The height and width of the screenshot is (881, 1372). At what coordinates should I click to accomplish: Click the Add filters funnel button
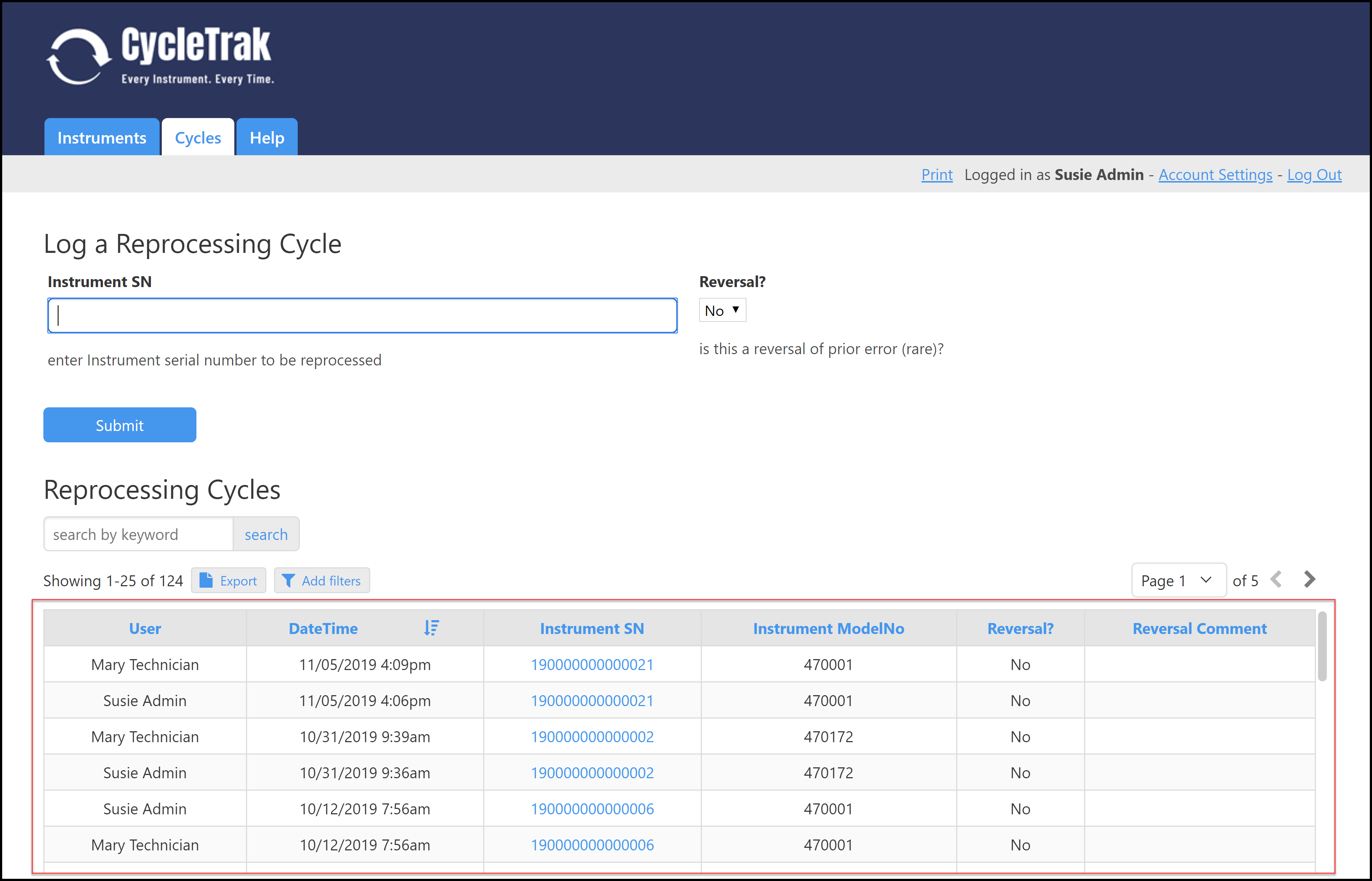tap(322, 581)
